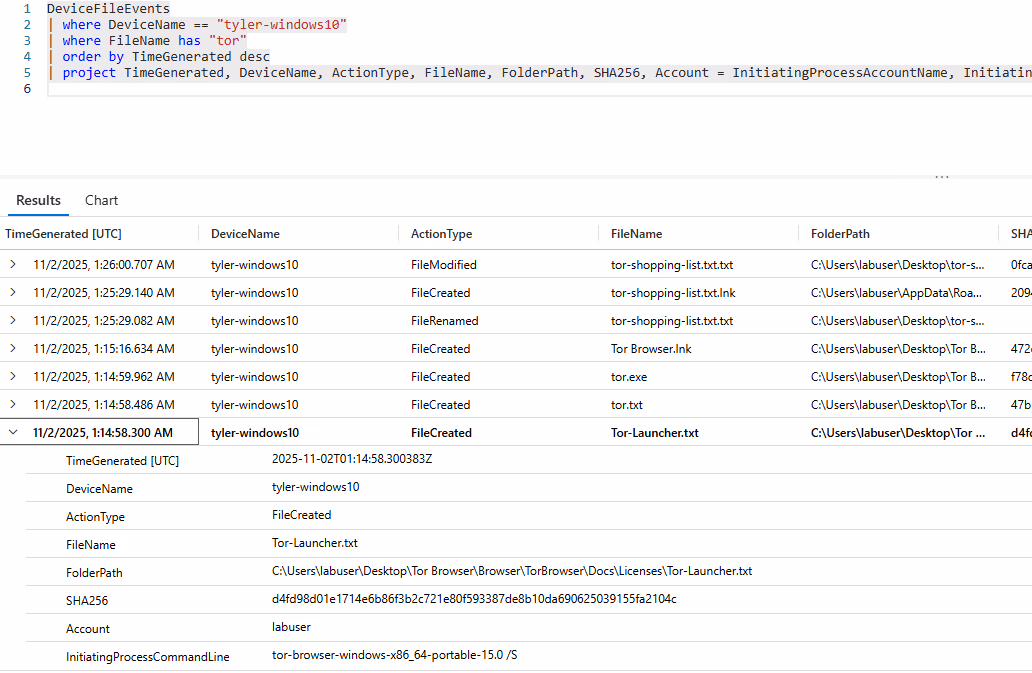Click the DeviceName detail value tyler-windows10
1032x673 pixels.
315,487
